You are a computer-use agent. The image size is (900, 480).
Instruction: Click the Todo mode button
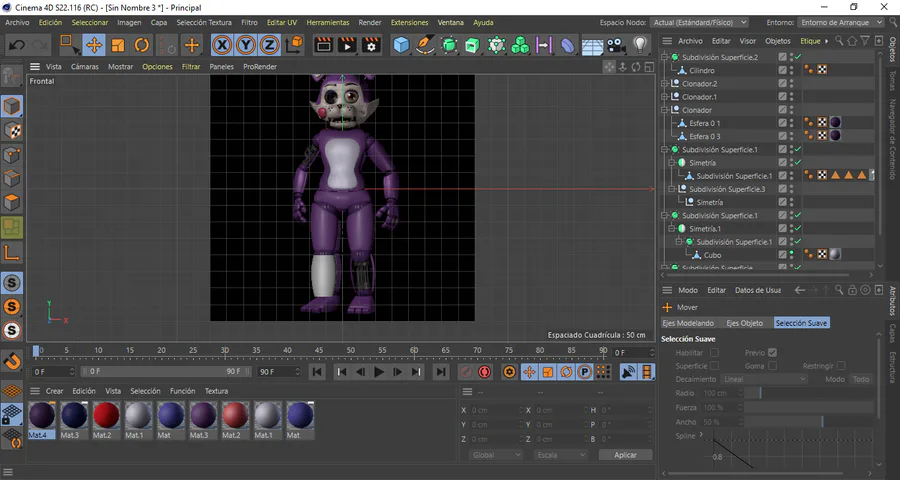[860, 380]
